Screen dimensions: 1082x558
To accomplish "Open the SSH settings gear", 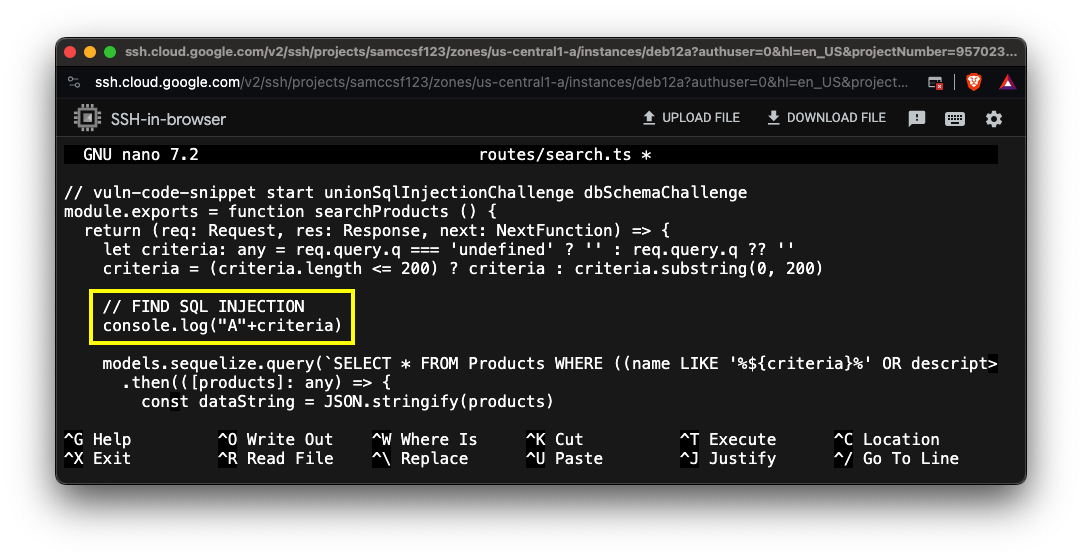I will click(x=993, y=118).
